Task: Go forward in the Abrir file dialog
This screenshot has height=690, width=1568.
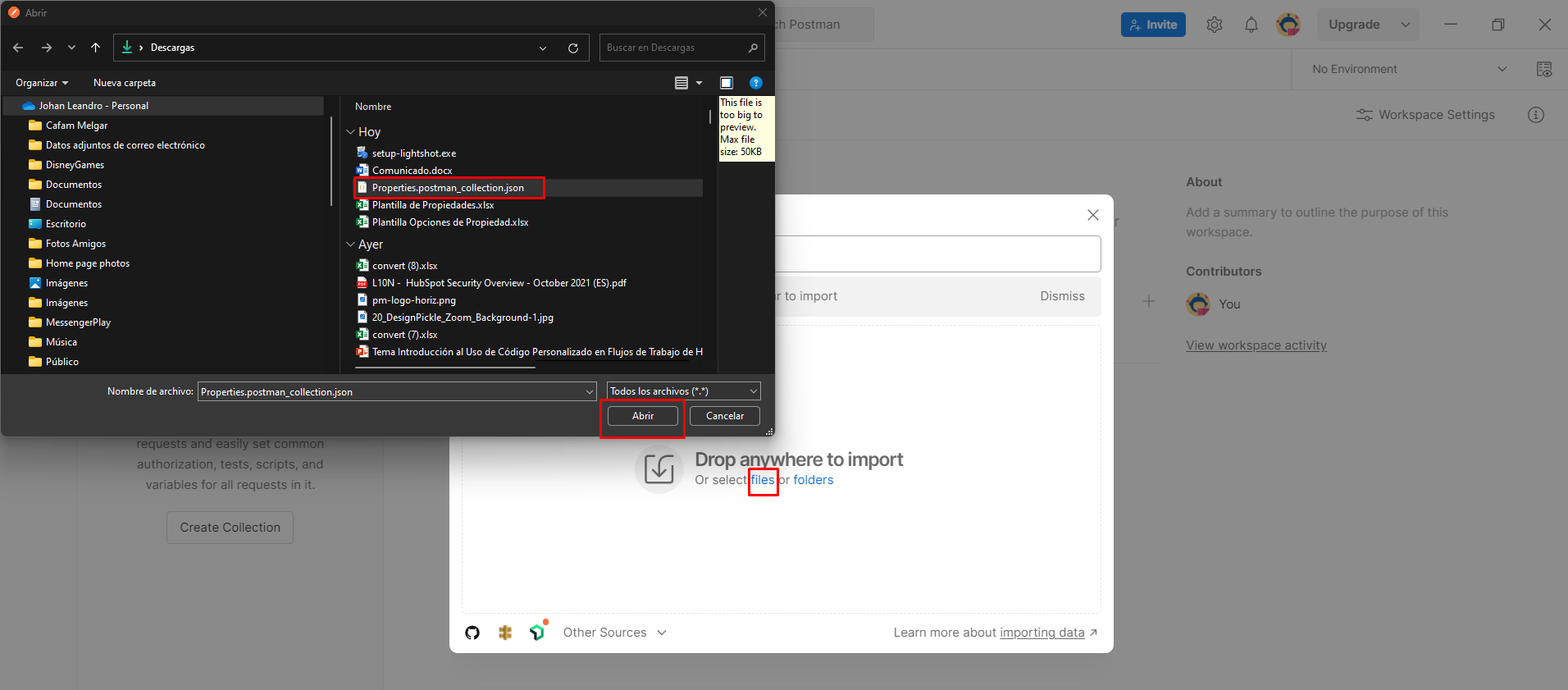Action: 47,48
